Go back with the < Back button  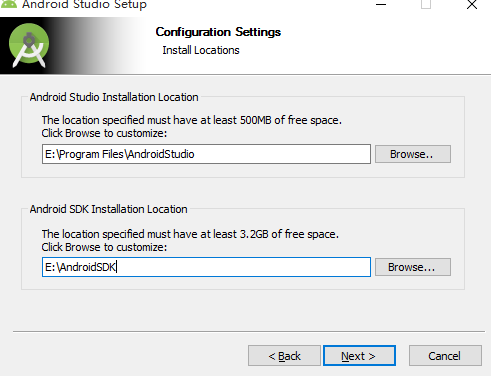pyautogui.click(x=284, y=356)
